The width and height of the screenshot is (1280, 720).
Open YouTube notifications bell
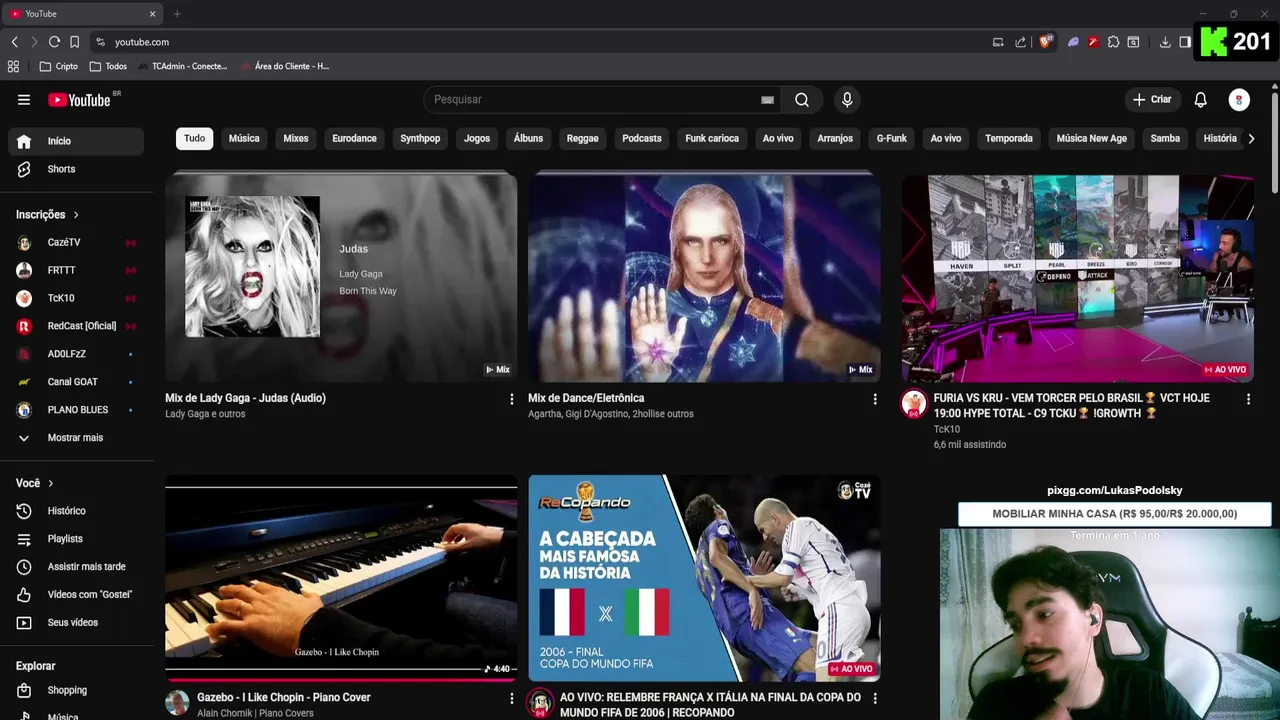tap(1201, 99)
